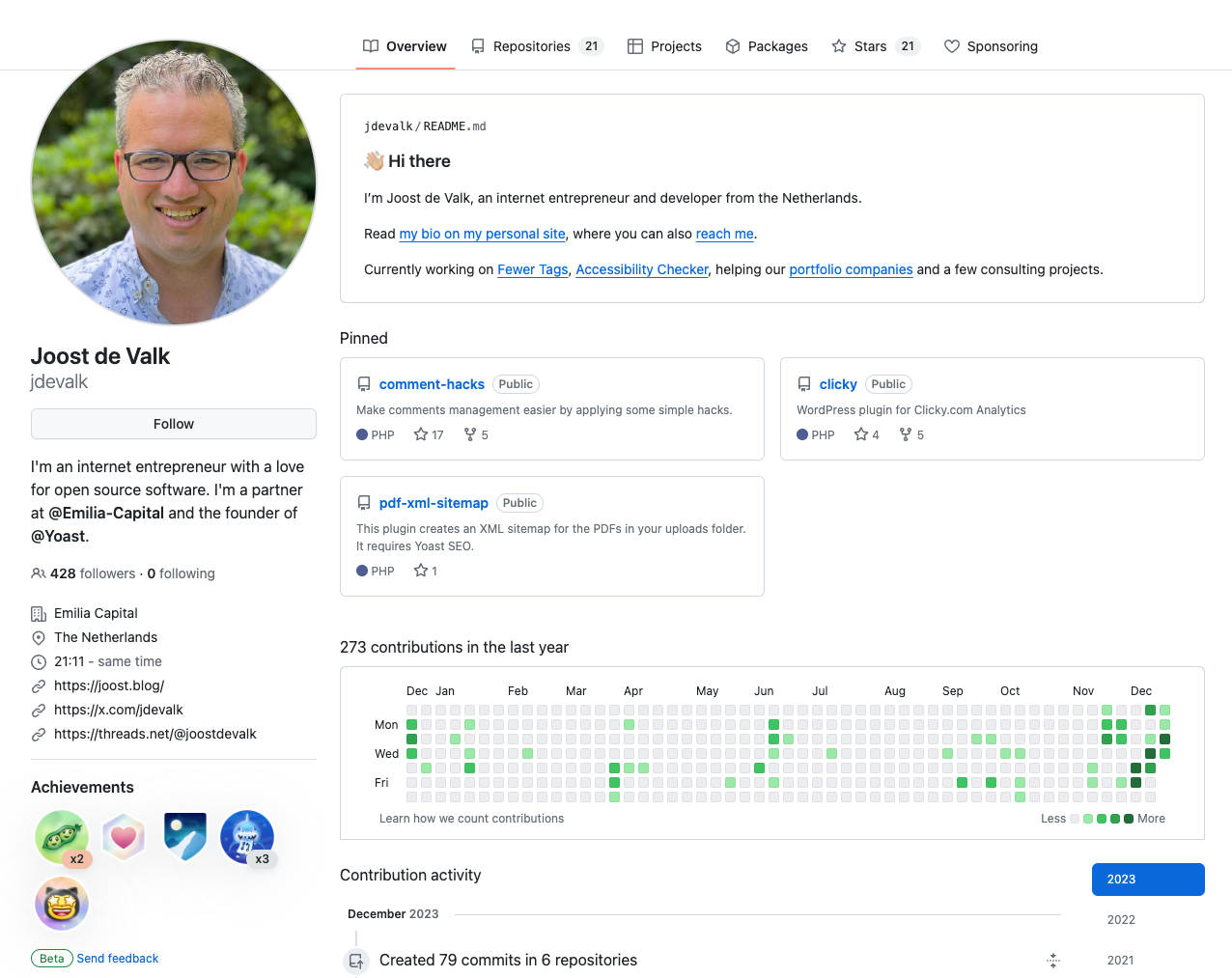1232x978 pixels.
Task: Open the Pair Extraordinaire achievement badge
Action: 62,837
